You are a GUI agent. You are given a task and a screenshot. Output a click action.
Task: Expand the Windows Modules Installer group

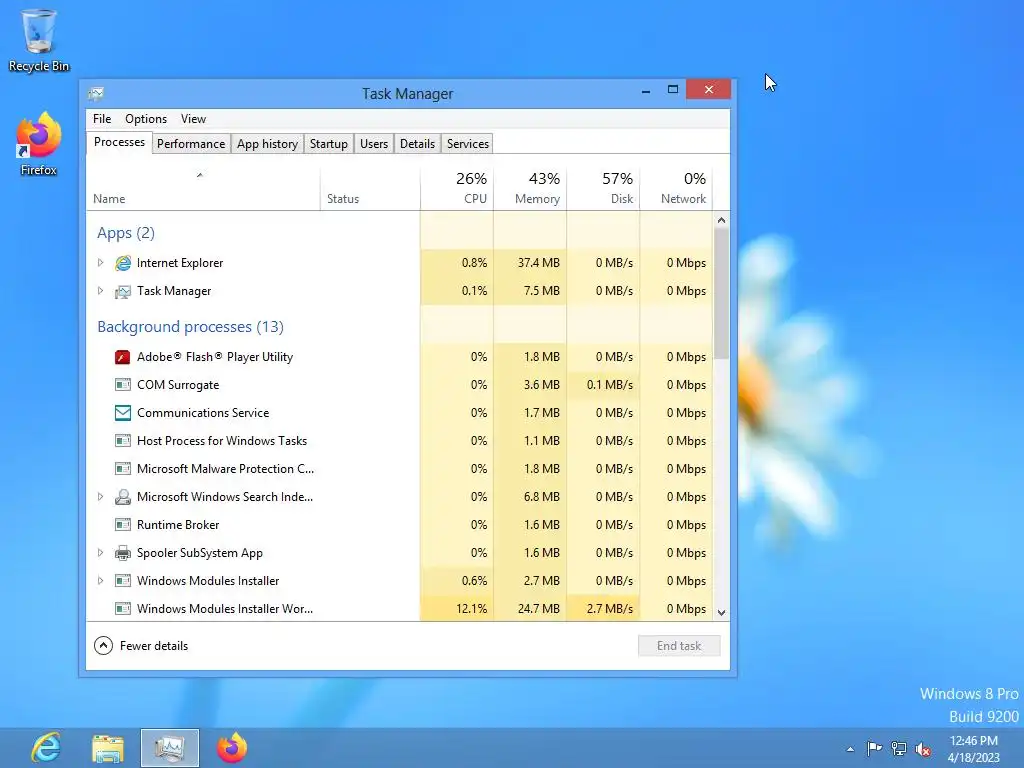point(100,581)
